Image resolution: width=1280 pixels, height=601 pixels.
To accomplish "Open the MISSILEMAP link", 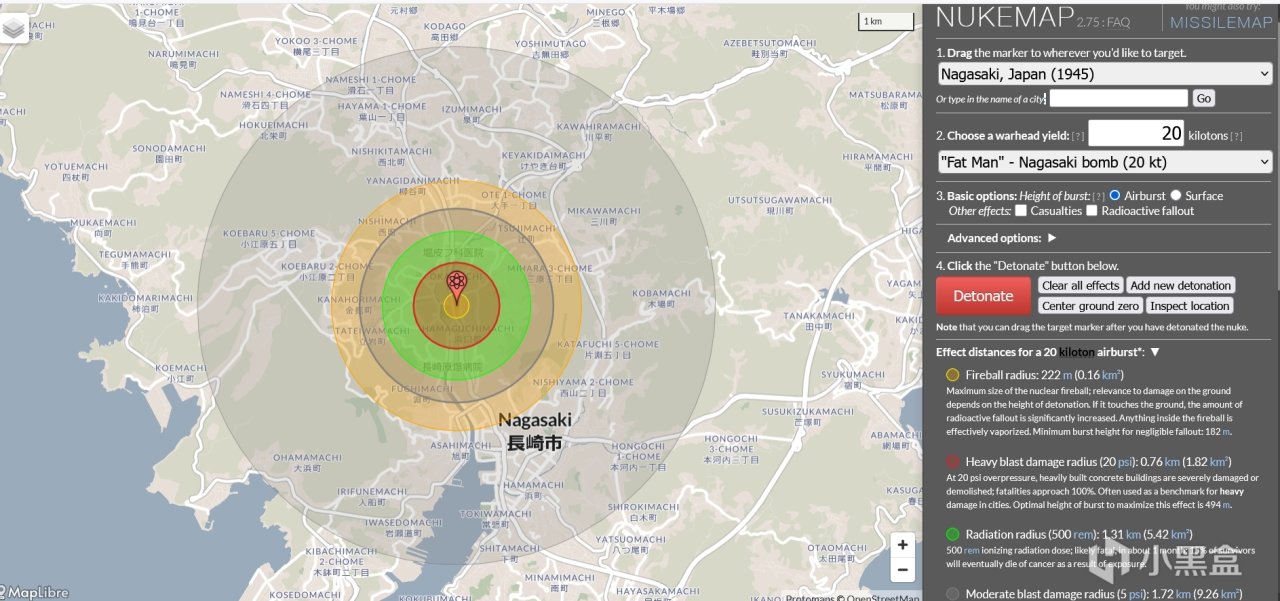I will click(x=1219, y=22).
